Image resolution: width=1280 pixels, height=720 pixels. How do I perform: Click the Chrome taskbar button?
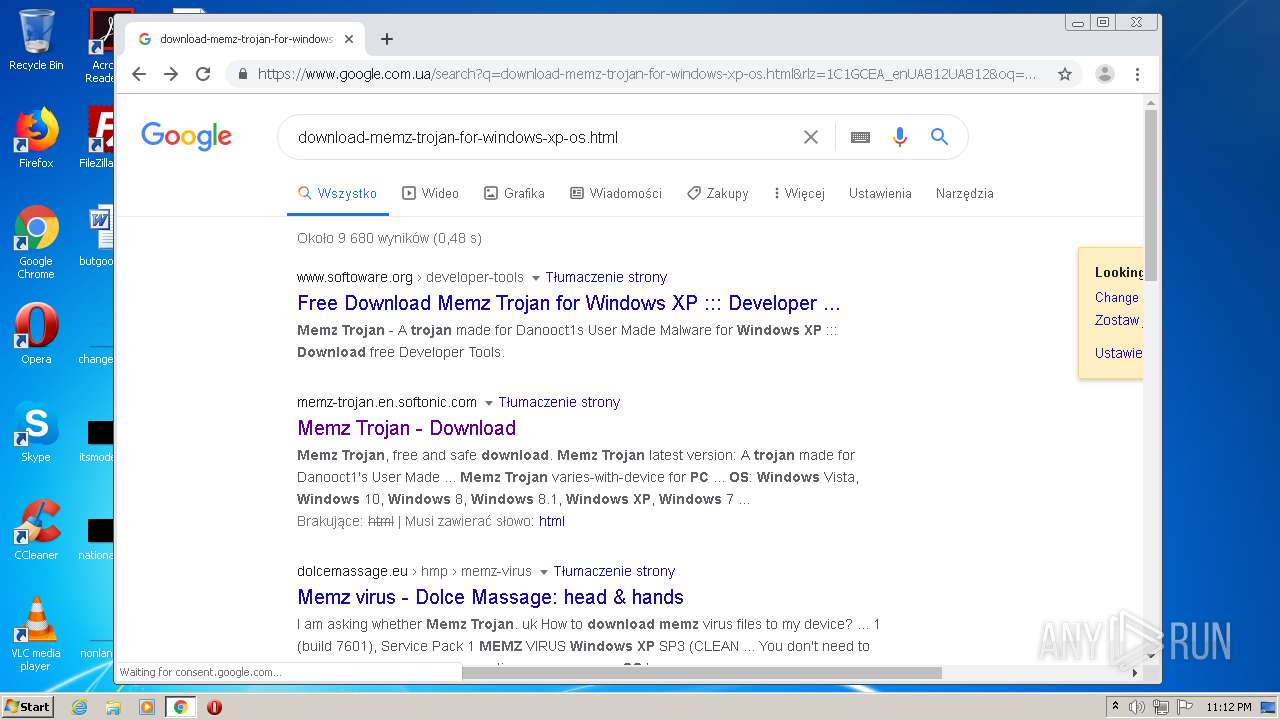pyautogui.click(x=181, y=707)
